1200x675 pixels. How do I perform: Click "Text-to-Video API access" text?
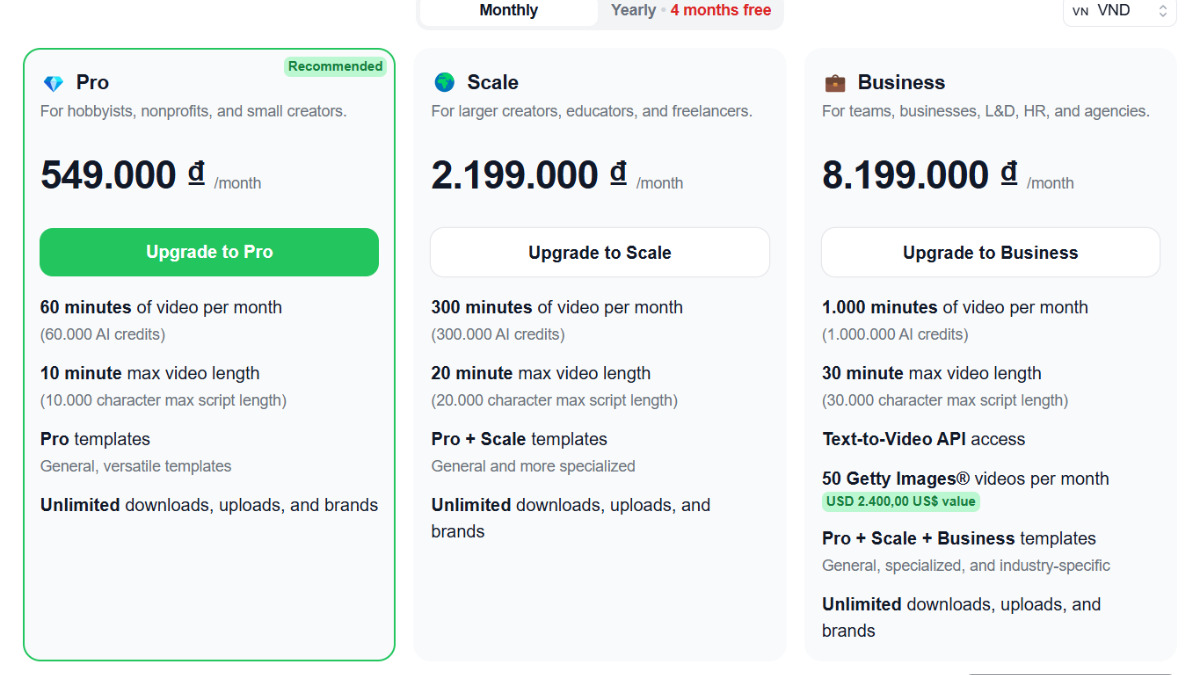pyautogui.click(x=924, y=439)
